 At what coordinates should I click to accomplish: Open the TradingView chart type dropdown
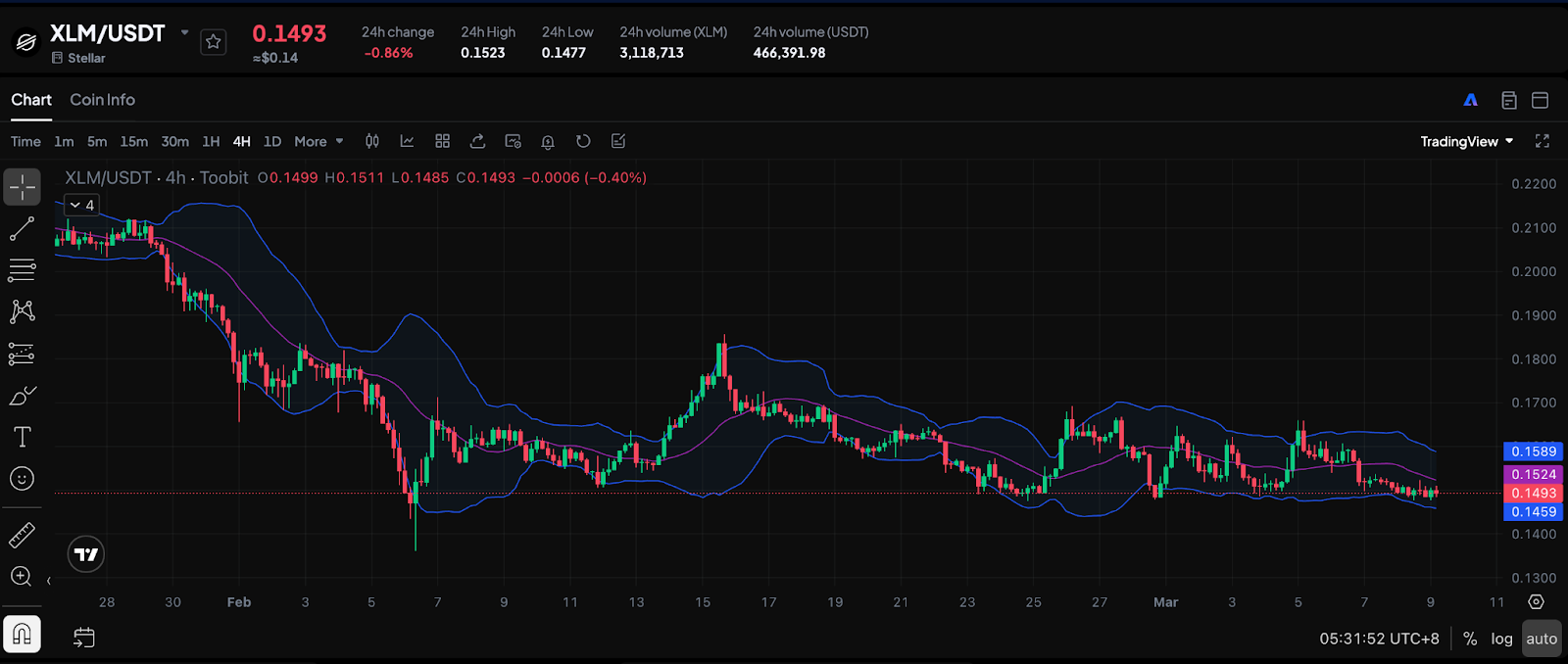click(x=1466, y=142)
